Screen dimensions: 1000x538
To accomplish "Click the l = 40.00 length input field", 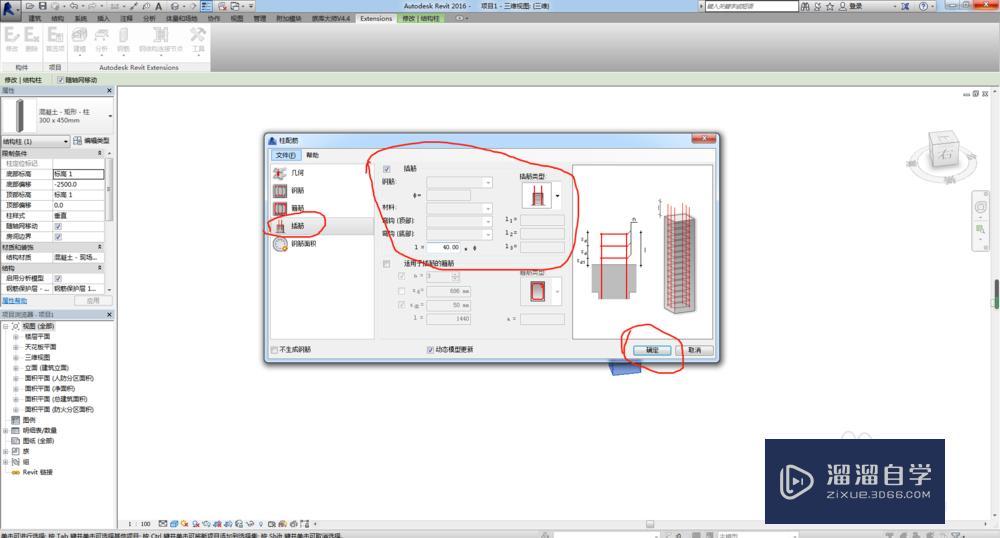I will coord(443,247).
